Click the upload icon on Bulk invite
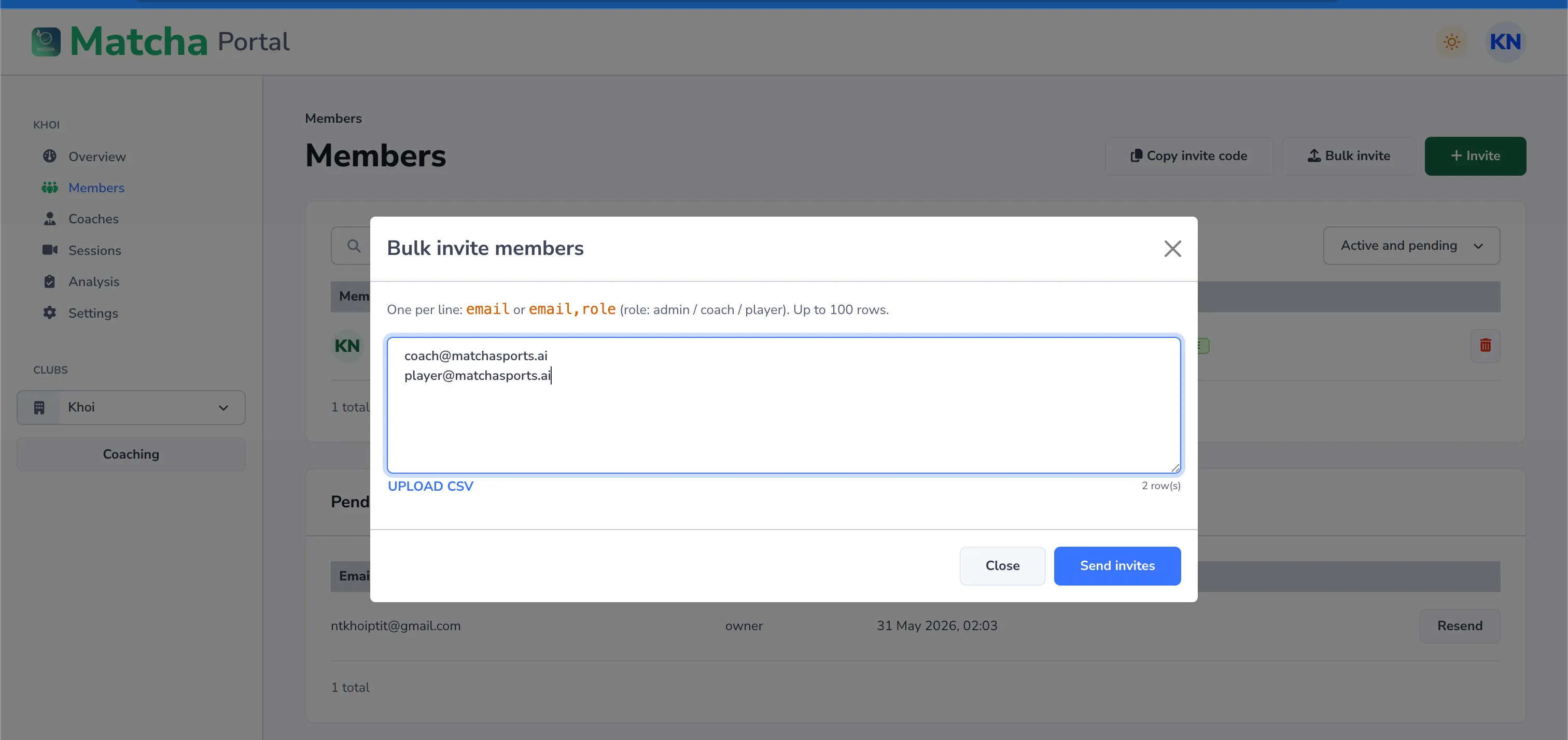This screenshot has width=1568, height=740. [1313, 156]
